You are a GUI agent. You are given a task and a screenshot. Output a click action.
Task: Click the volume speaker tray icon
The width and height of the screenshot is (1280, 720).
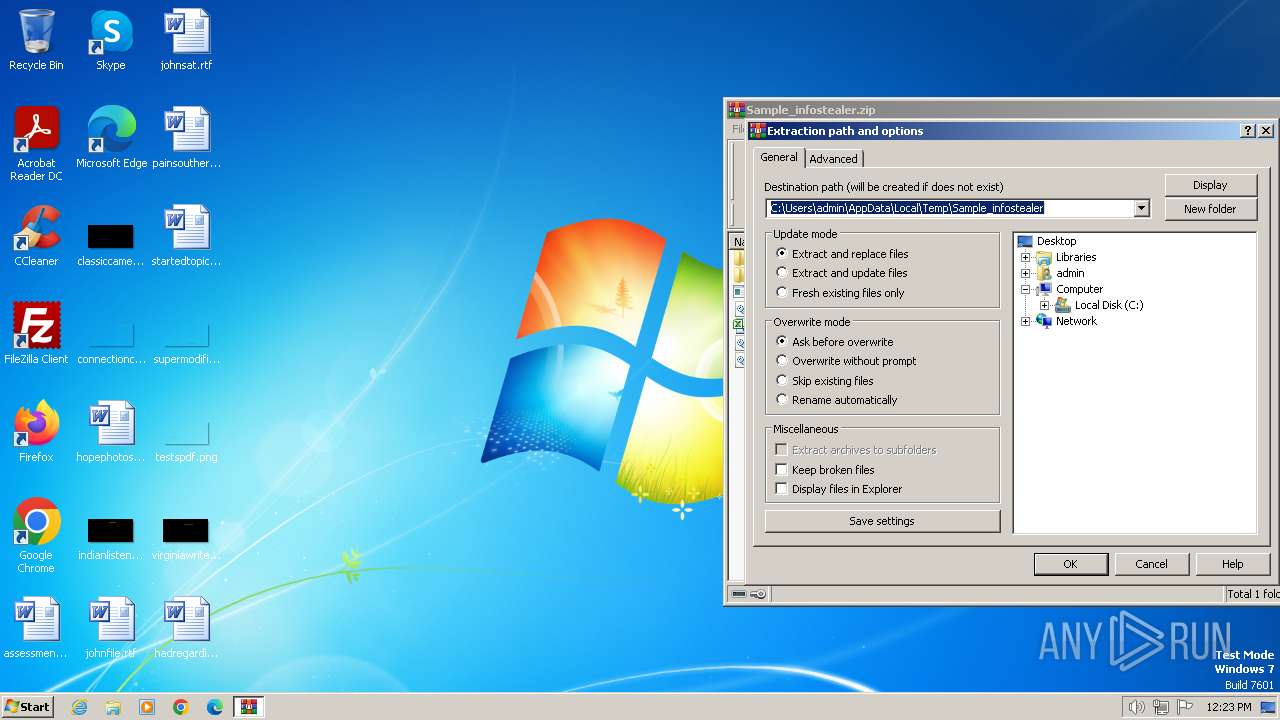(x=1136, y=707)
